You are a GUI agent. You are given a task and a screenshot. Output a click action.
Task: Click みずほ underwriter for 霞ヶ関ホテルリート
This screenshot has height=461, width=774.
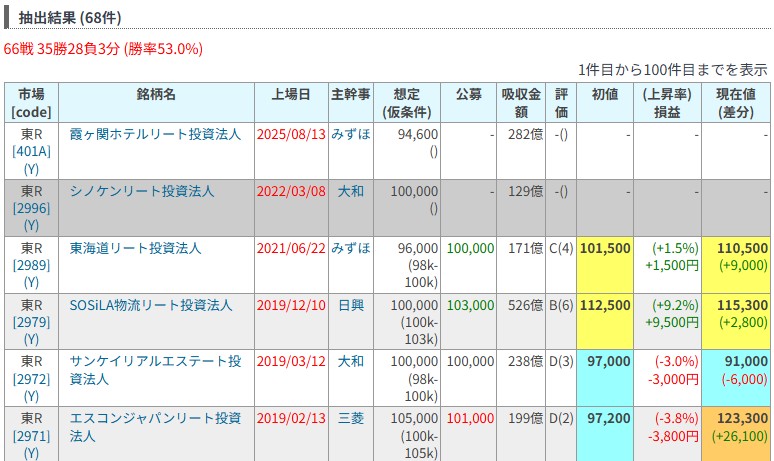[x=350, y=134]
